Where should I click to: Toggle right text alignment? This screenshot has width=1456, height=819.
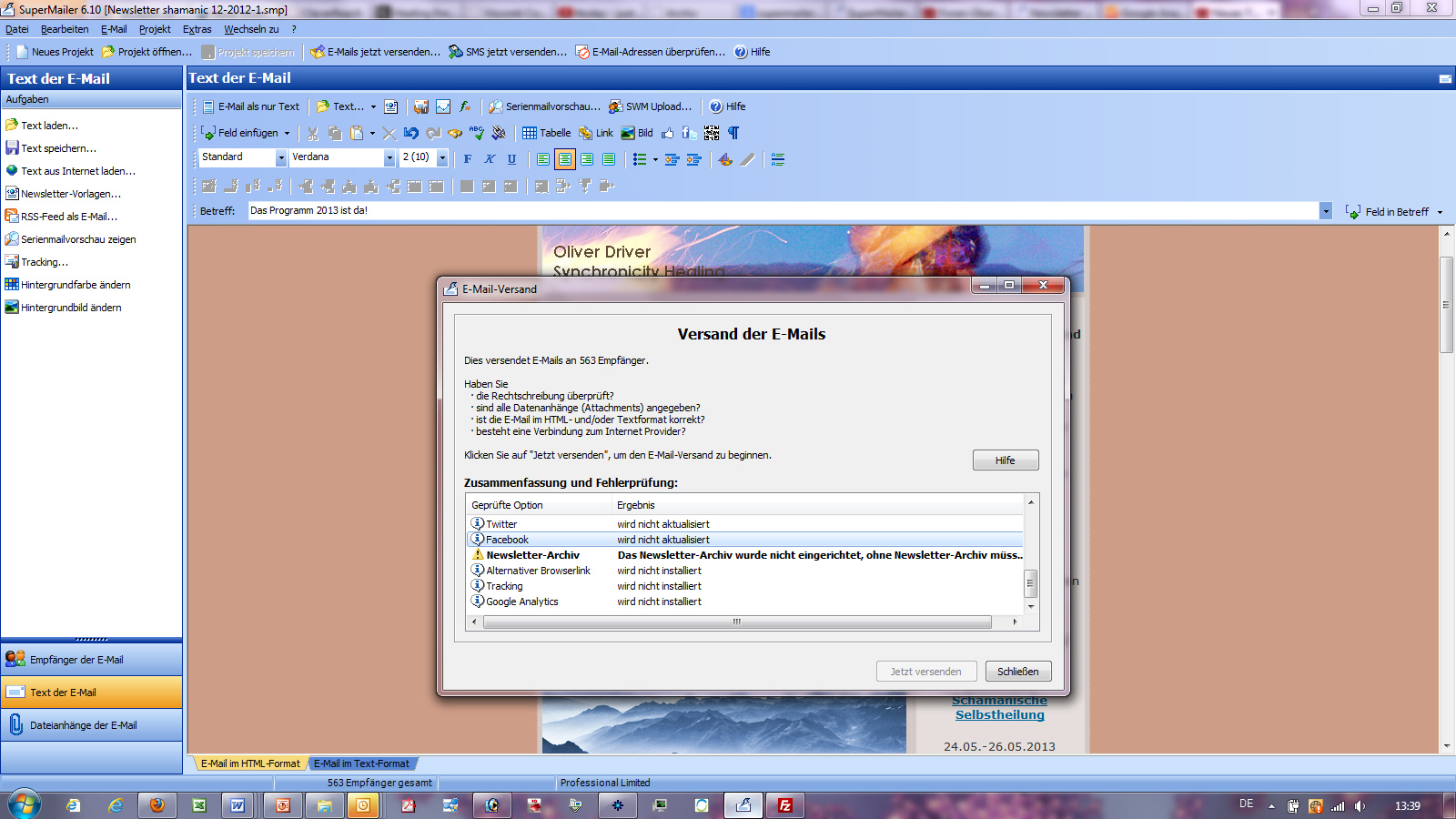click(x=587, y=159)
